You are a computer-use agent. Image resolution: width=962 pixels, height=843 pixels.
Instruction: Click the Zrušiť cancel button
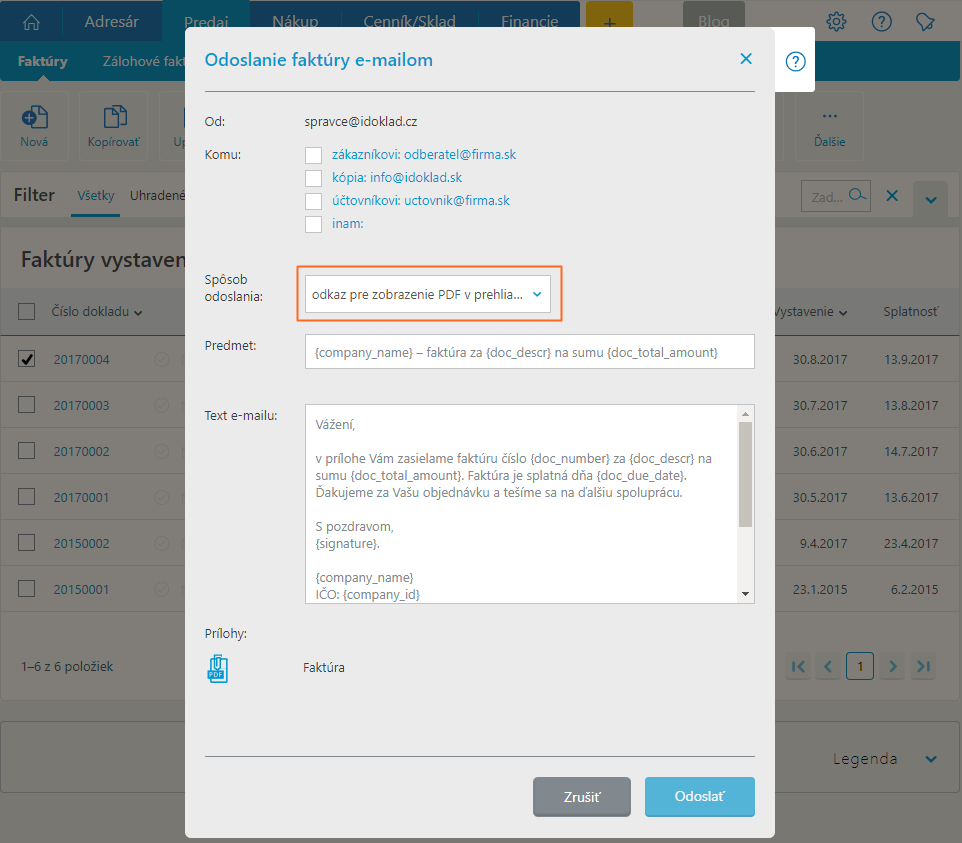[x=581, y=797]
